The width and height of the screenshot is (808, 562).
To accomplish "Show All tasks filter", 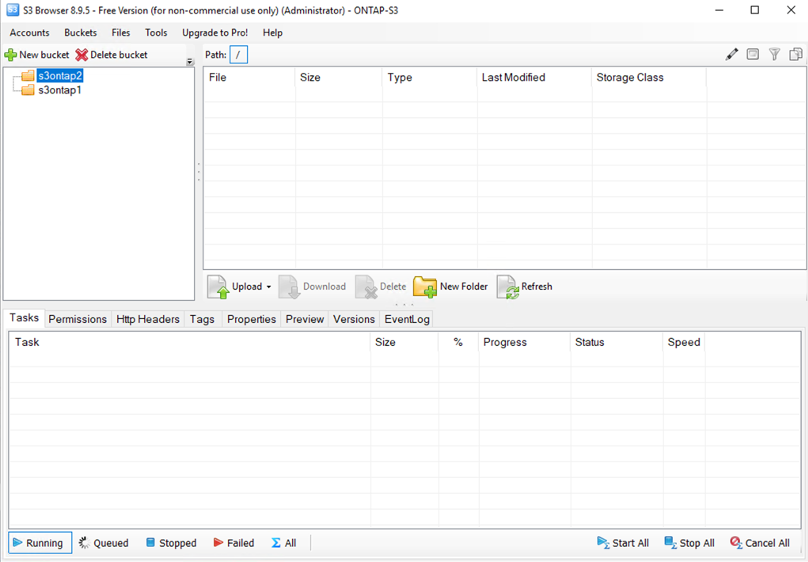I will click(284, 543).
